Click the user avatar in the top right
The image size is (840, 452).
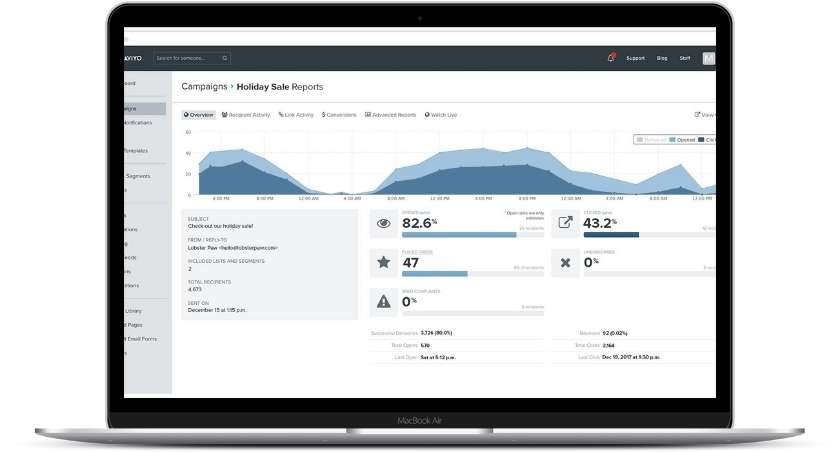709,58
